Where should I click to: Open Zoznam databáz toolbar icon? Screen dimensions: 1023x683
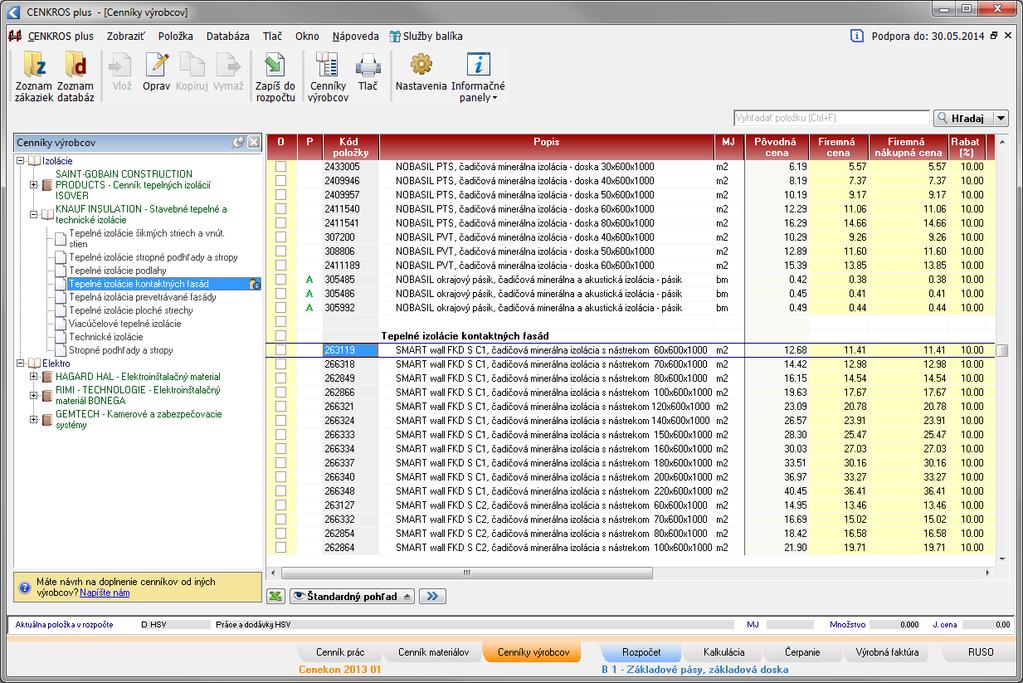tap(75, 76)
